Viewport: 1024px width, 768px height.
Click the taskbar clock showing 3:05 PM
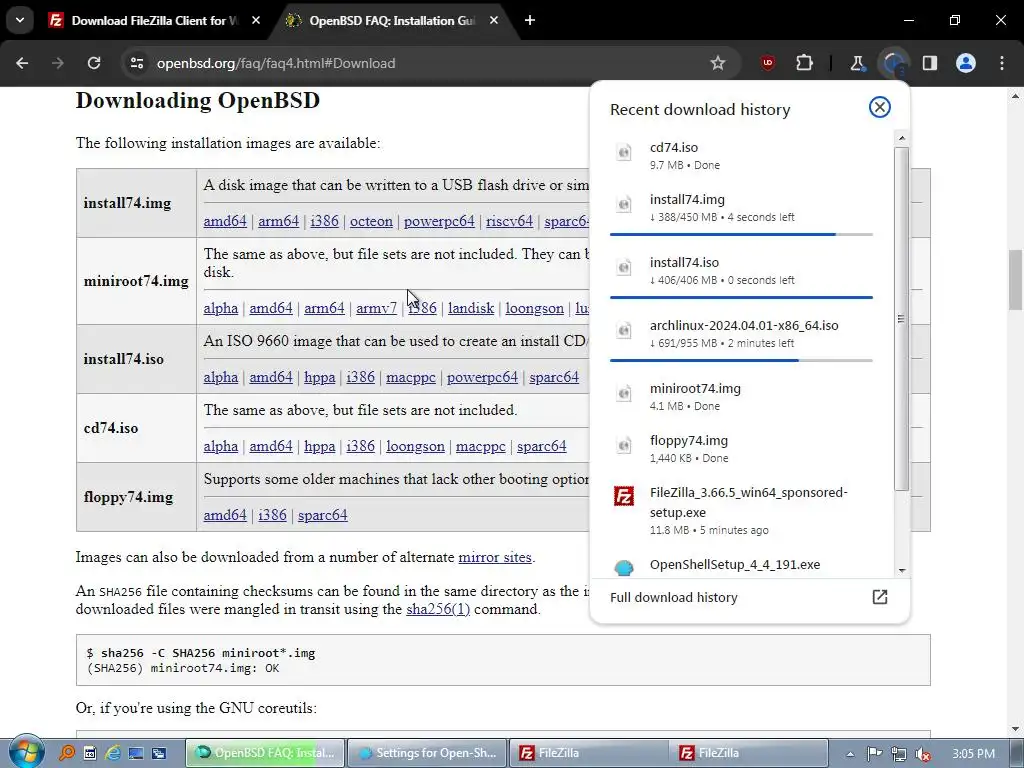coord(973,754)
